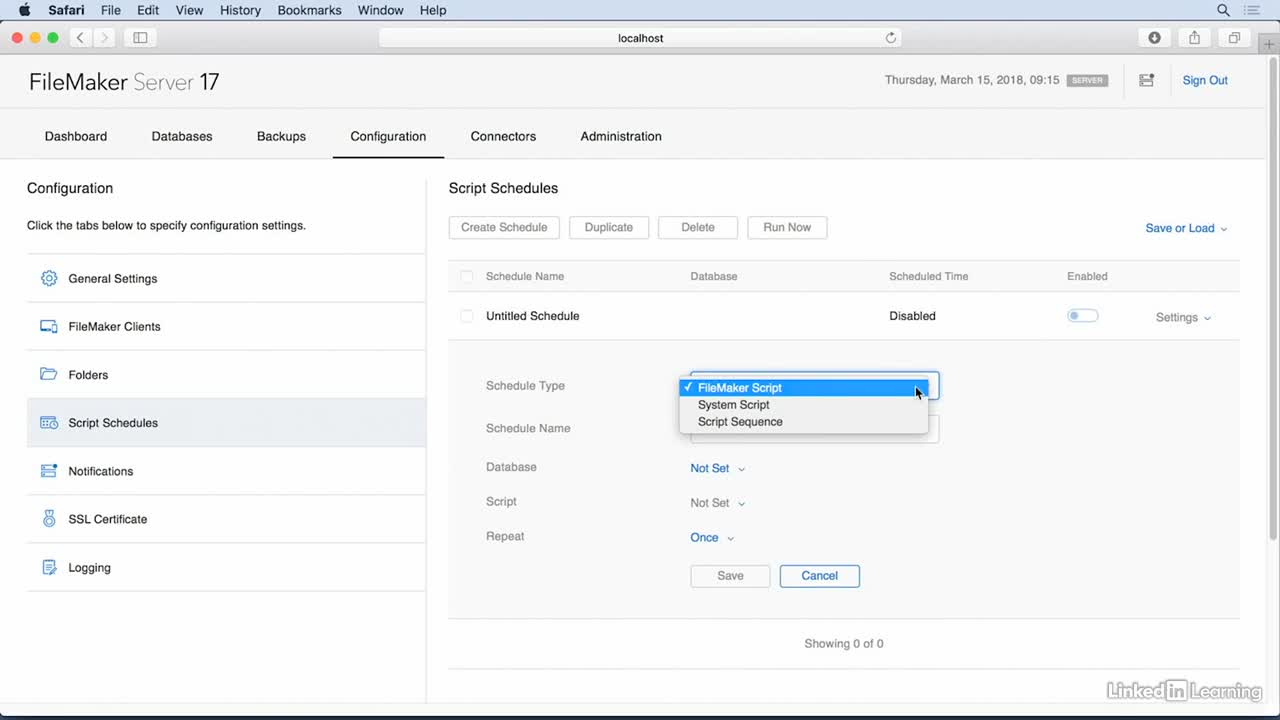Image resolution: width=1280 pixels, height=720 pixels.
Task: Open the Window menu
Action: click(x=381, y=10)
